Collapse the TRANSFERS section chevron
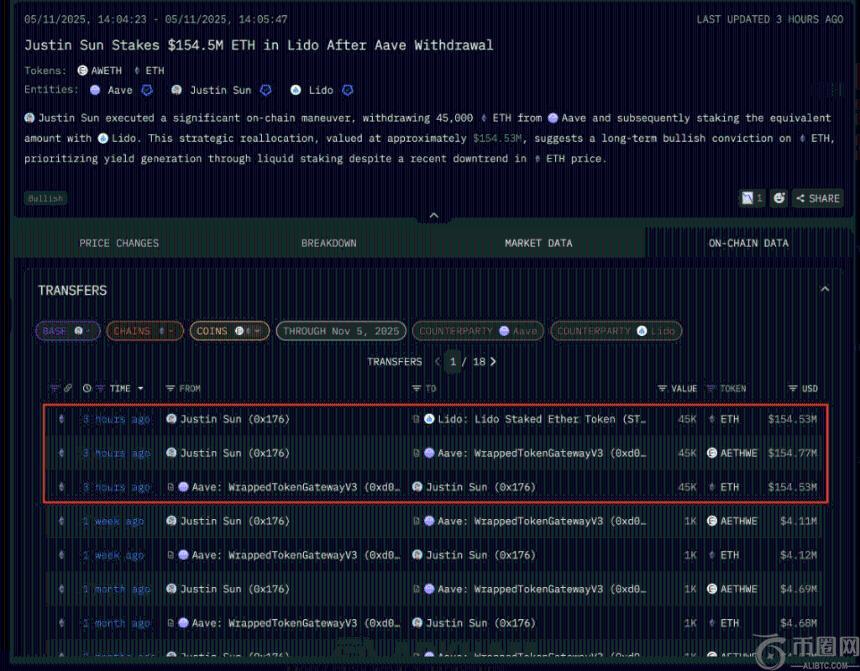The width and height of the screenshot is (860, 671). click(x=824, y=290)
